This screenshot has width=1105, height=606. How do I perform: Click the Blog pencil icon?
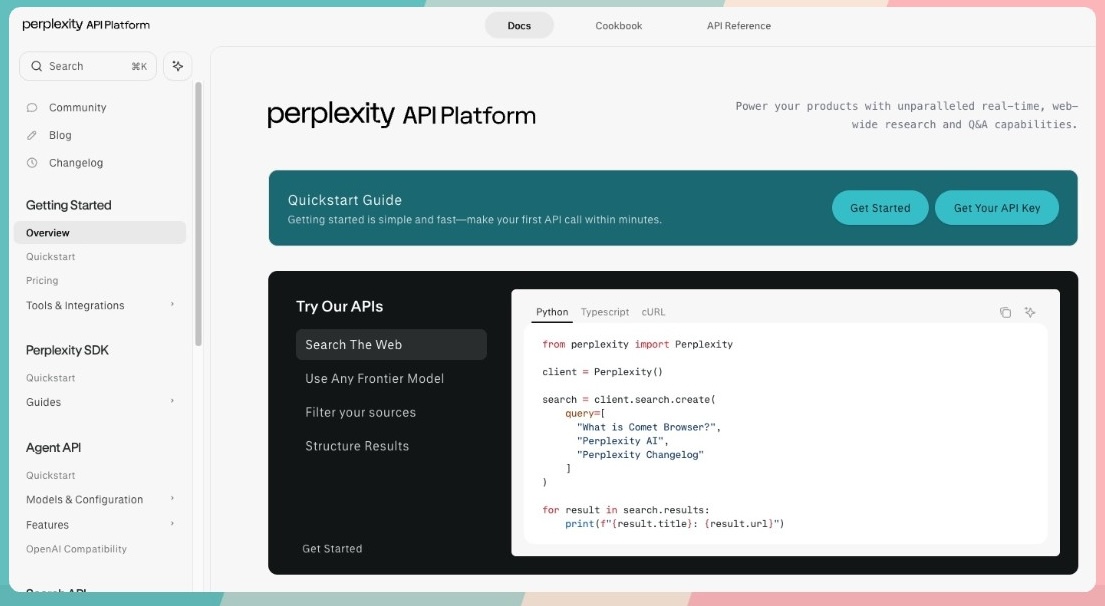(x=31, y=134)
